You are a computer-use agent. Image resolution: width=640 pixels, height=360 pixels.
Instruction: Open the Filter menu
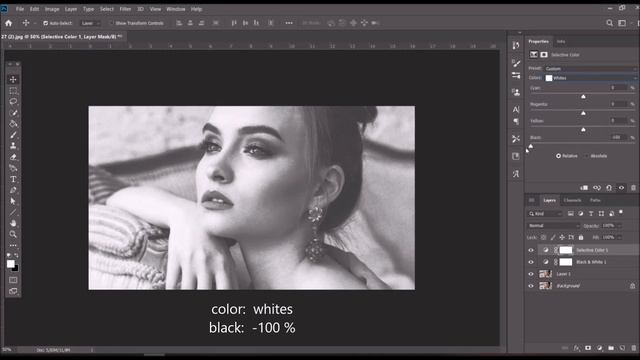(x=125, y=9)
